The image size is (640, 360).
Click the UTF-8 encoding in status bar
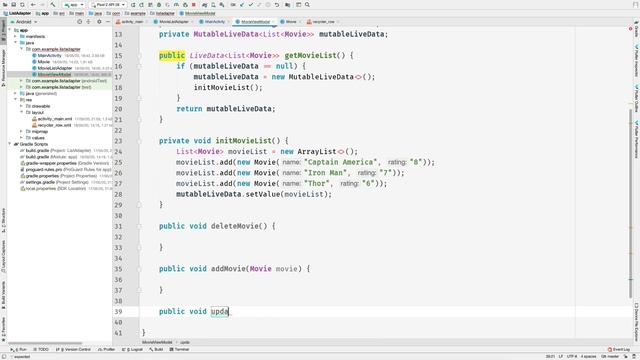click(x=572, y=356)
